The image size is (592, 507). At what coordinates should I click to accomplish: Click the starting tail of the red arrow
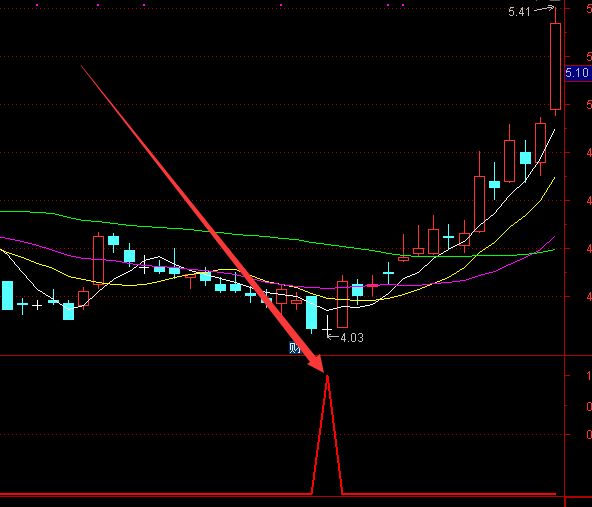coord(82,66)
